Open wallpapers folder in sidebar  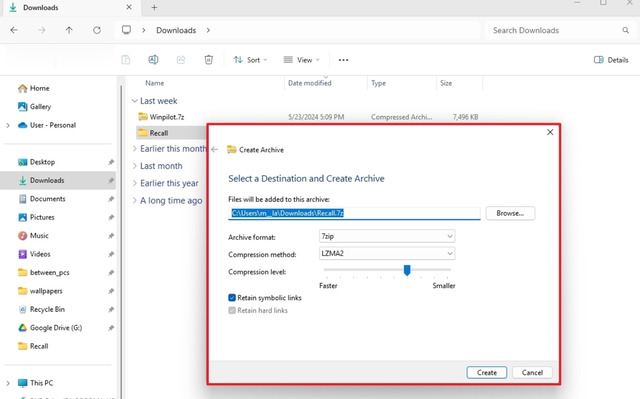point(46,291)
